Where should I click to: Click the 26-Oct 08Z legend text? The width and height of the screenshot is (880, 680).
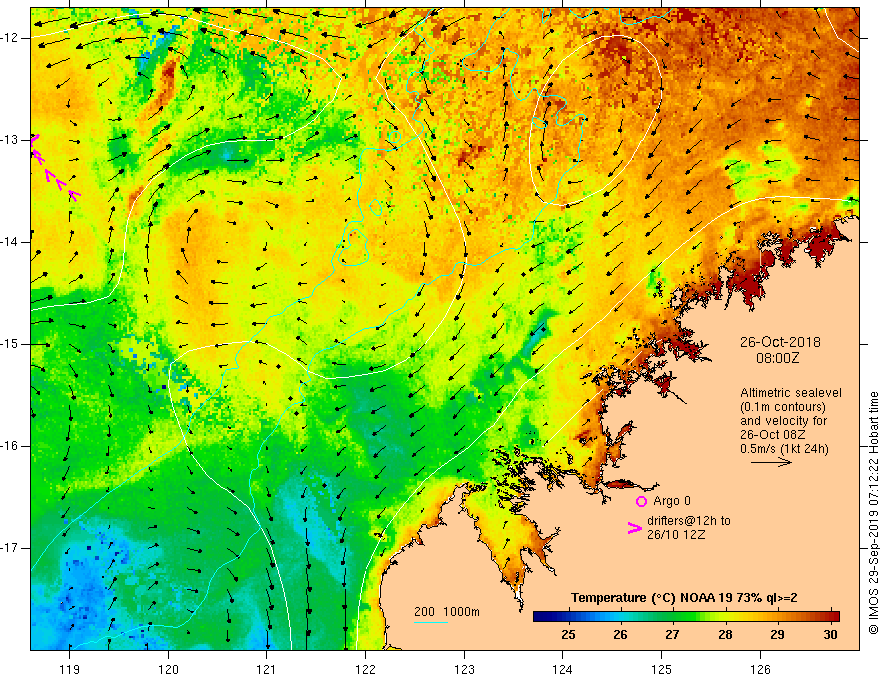[773, 435]
